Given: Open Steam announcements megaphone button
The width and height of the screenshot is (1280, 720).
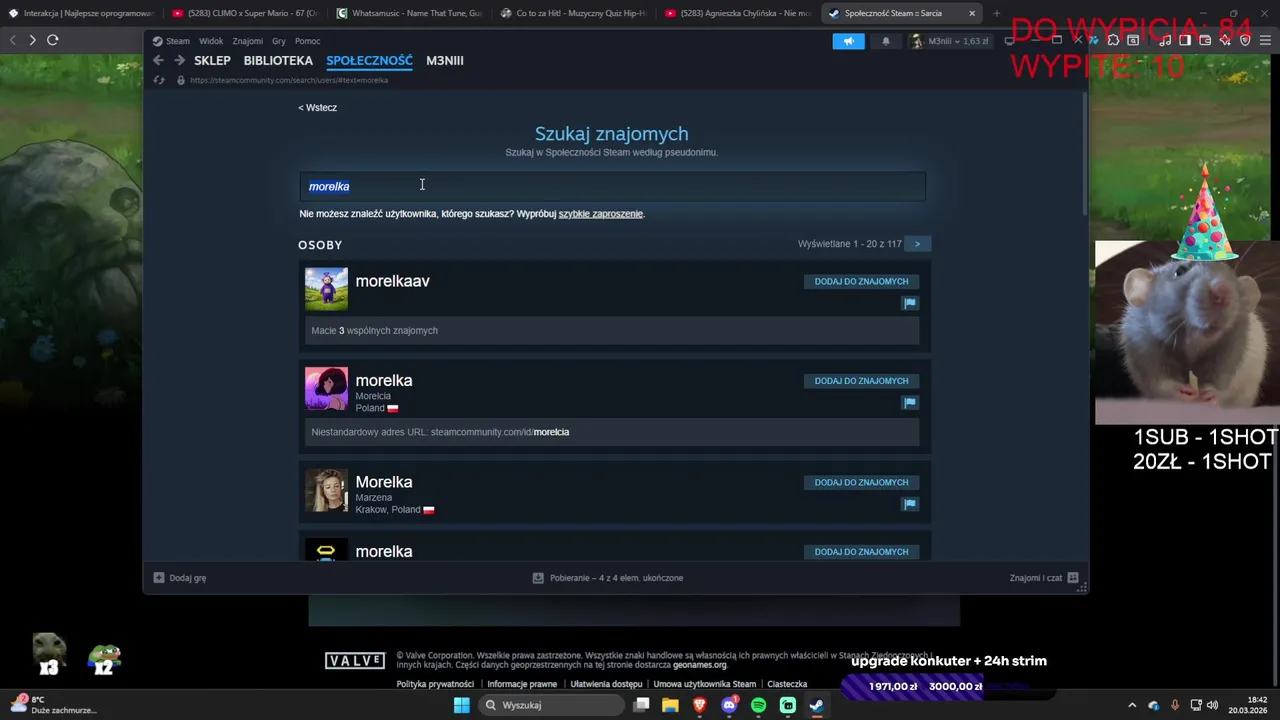Looking at the screenshot, I should (x=848, y=41).
